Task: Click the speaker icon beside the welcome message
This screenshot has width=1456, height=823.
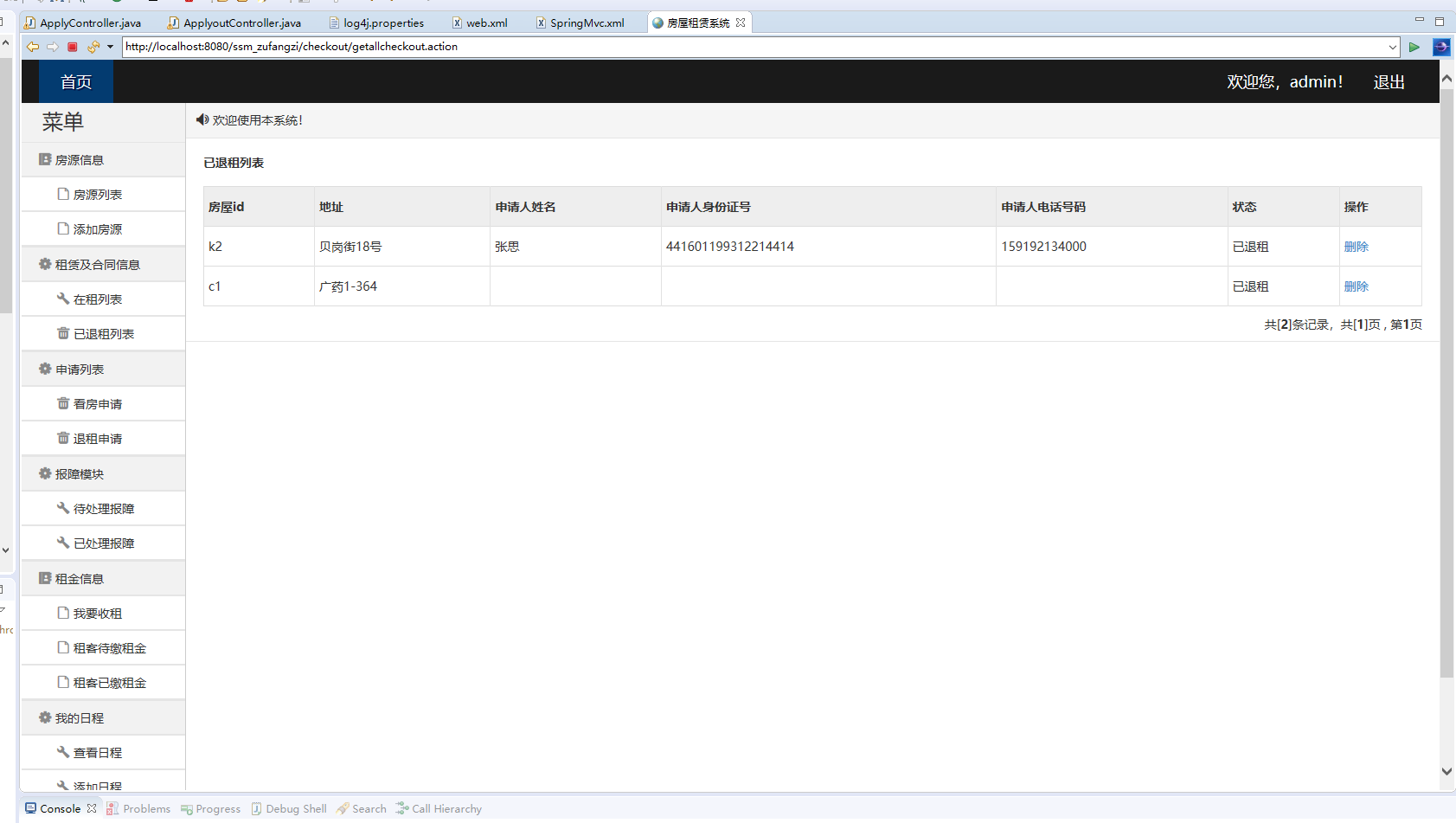Action: click(x=202, y=119)
